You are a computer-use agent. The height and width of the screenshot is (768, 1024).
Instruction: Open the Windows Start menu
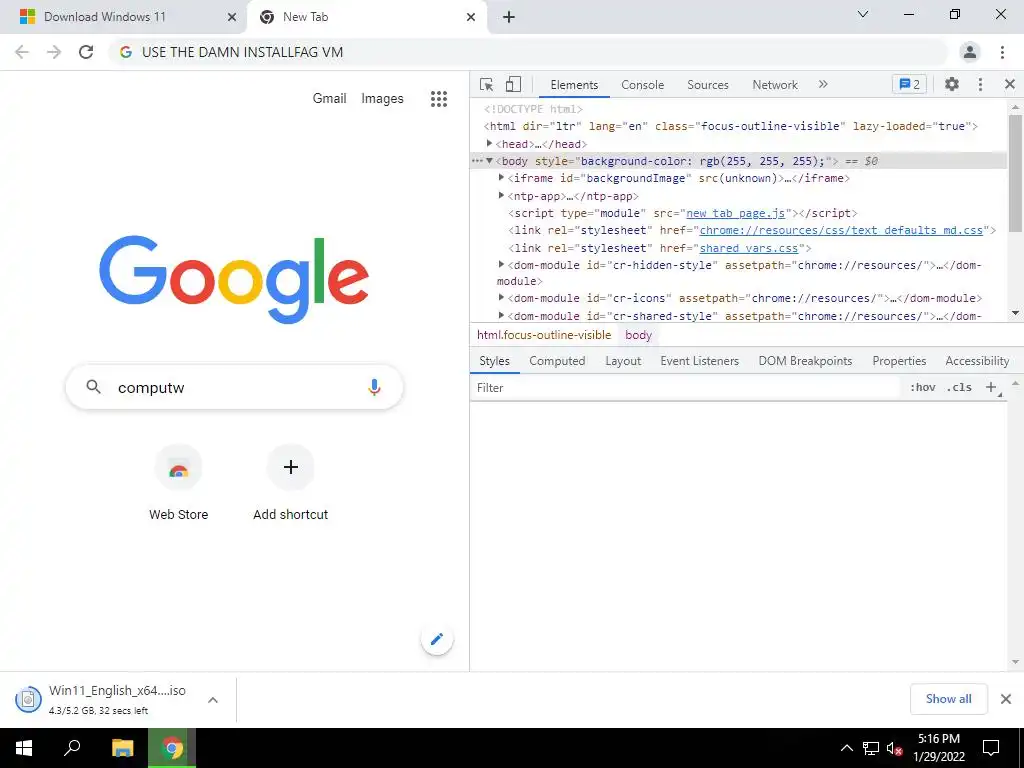click(x=24, y=748)
